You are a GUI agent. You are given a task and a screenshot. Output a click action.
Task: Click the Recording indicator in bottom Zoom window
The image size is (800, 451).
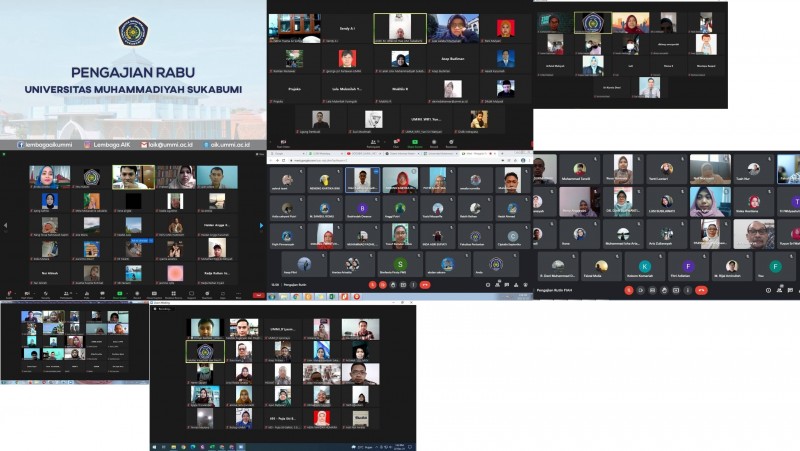[162, 309]
